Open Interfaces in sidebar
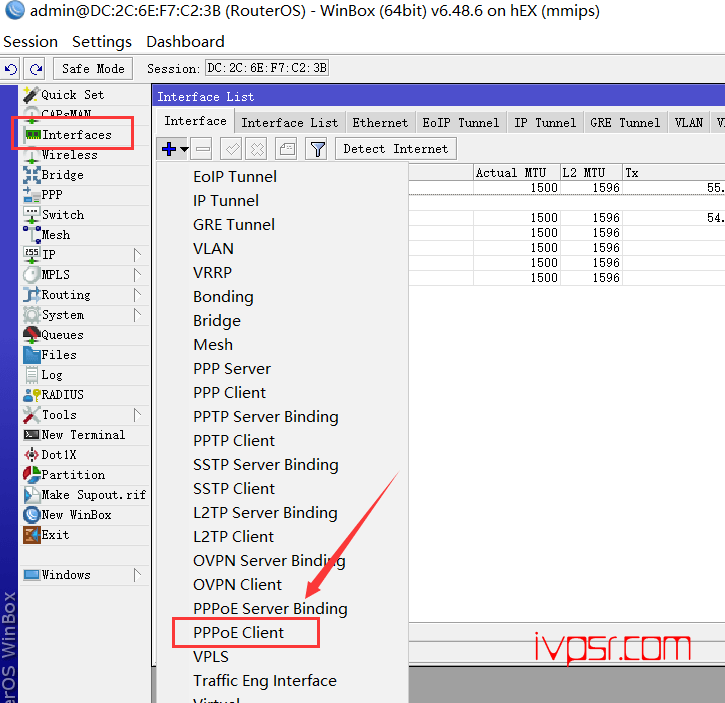 86,135
